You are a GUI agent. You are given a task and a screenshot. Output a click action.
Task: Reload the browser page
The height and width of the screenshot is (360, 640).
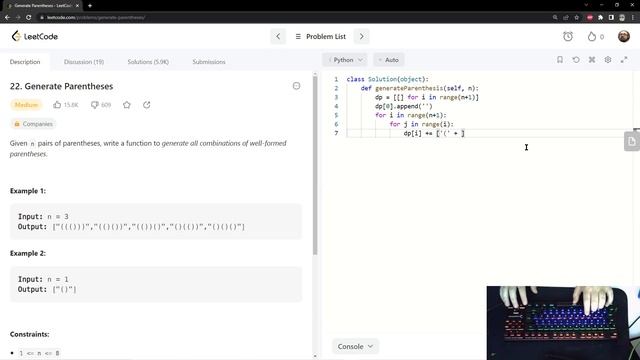pyautogui.click(x=28, y=18)
